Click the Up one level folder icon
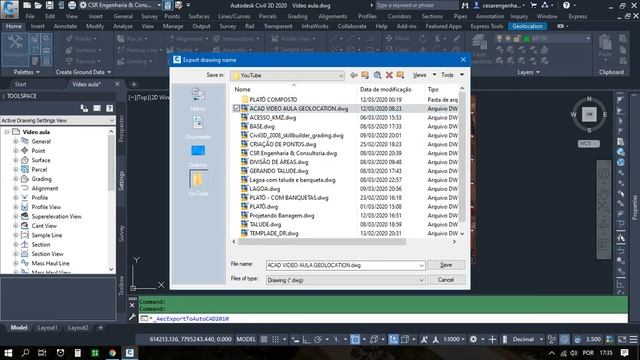The width and height of the screenshot is (640, 360). (x=365, y=75)
